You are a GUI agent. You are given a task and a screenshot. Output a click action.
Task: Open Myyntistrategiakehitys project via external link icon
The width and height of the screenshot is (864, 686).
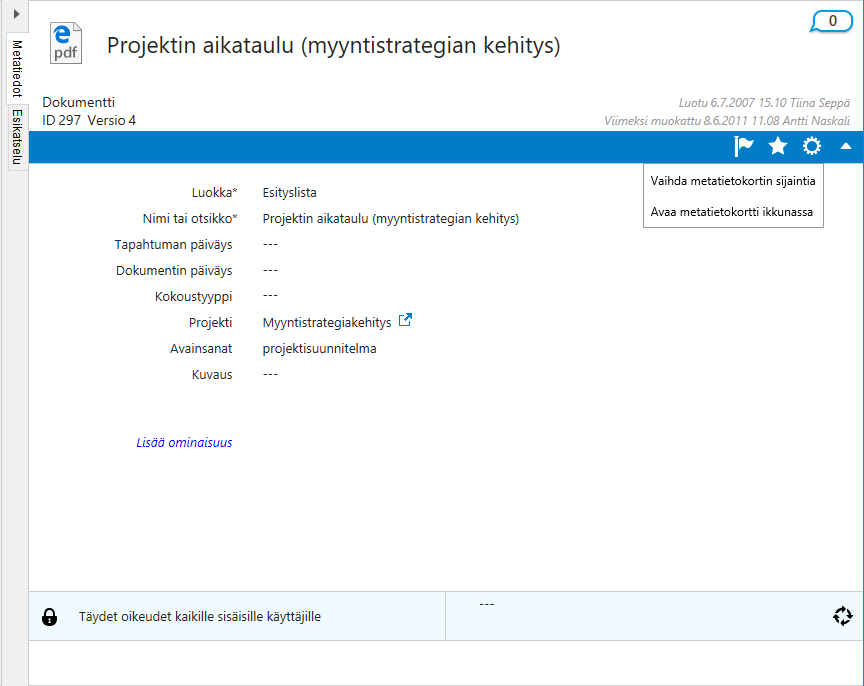point(405,321)
